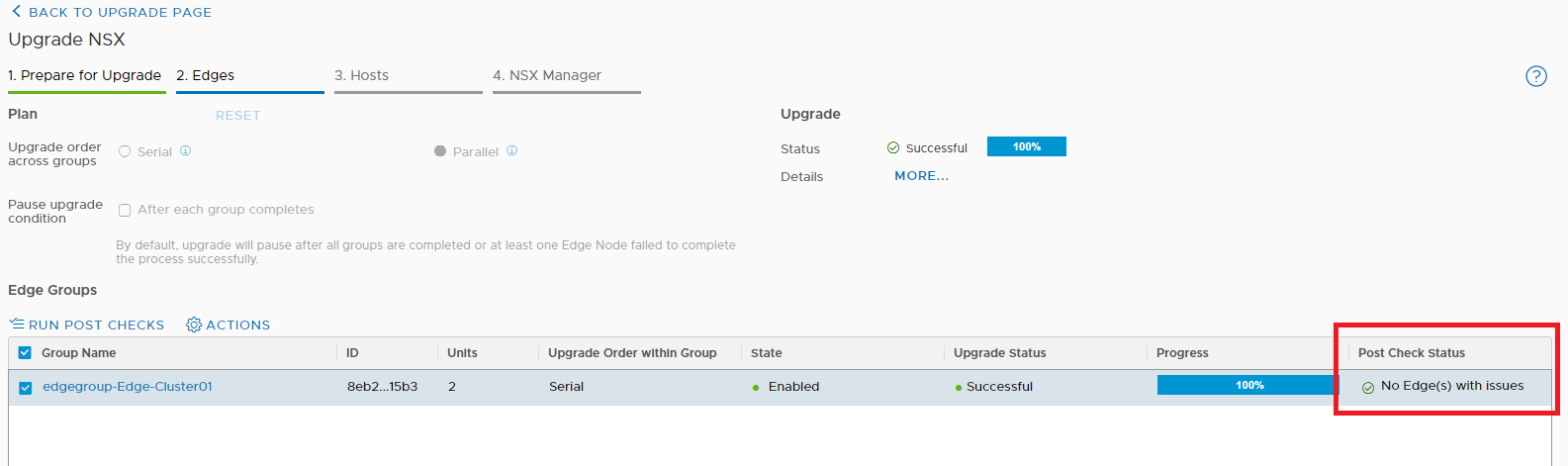
Task: Click the RESET plan button
Action: pos(238,116)
